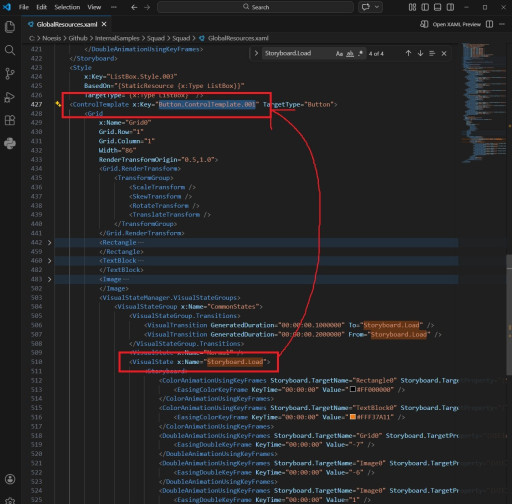Open the Search view in activity bar
The height and width of the screenshot is (504, 512).
point(10,50)
